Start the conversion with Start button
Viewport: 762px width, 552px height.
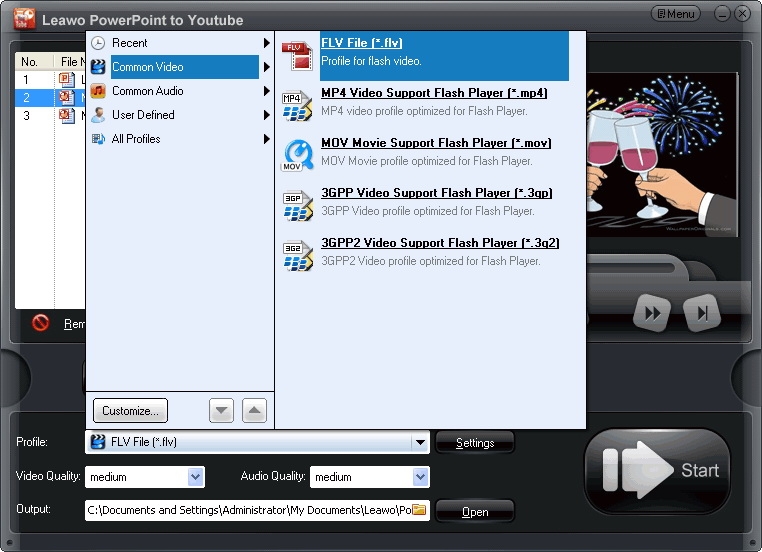[657, 471]
